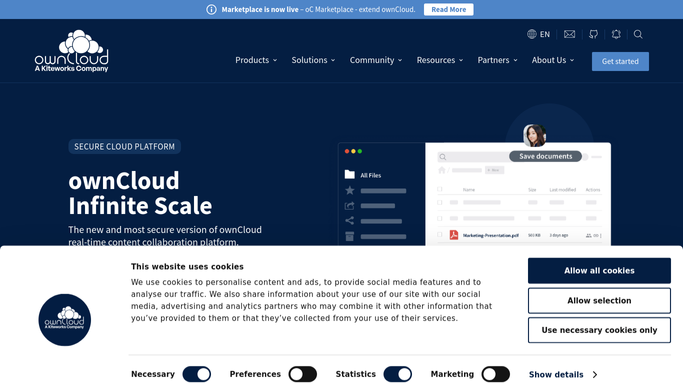Screen dimensions: 683x384
Task: Click the Get started button
Action: tap(620, 61)
